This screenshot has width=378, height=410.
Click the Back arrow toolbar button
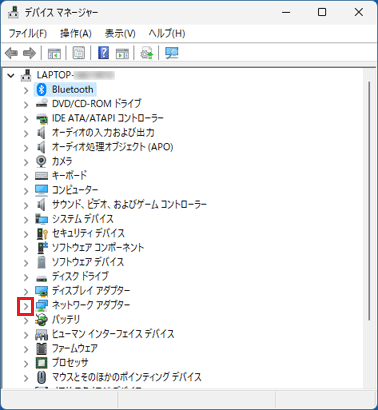[12, 53]
